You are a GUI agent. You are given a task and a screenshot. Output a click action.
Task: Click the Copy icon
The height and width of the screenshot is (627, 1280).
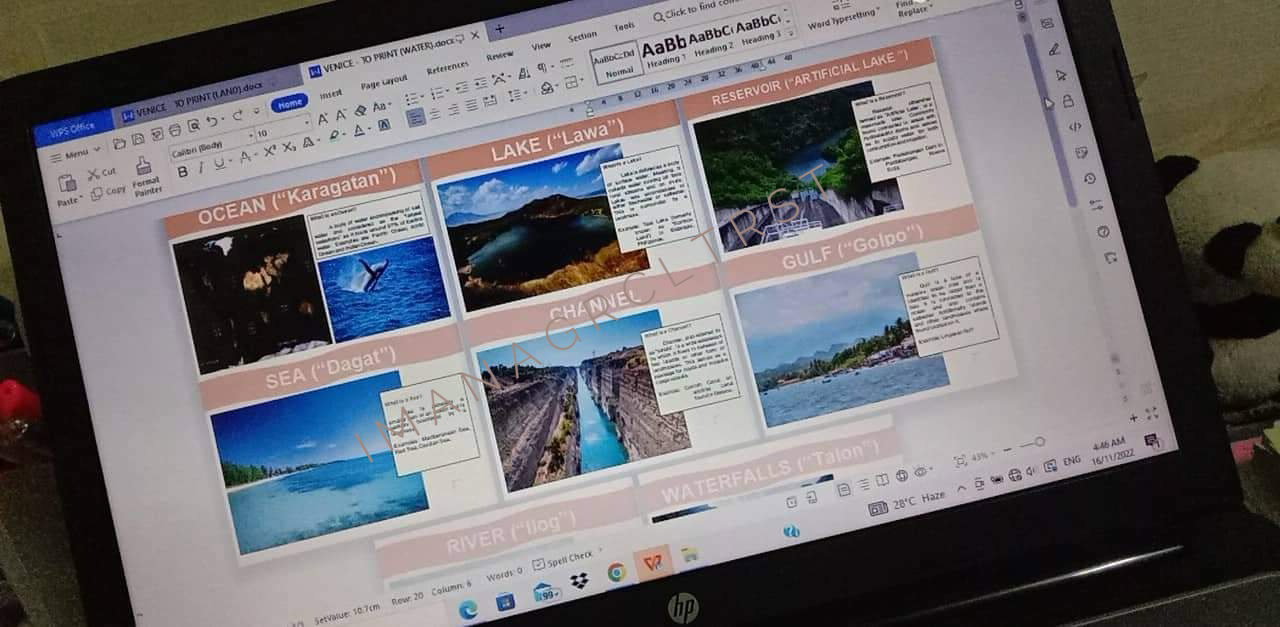(x=97, y=194)
